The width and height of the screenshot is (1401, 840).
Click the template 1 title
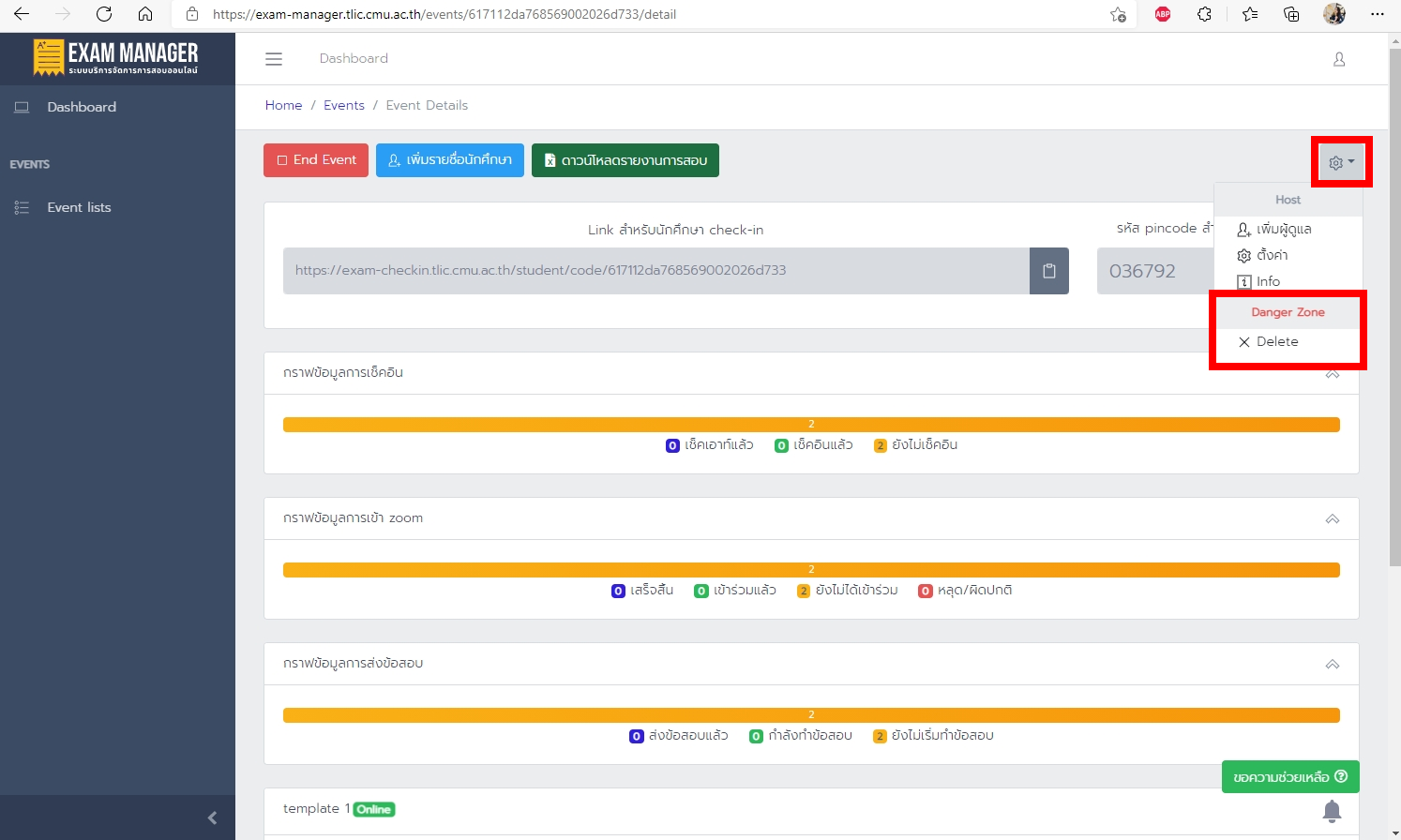click(316, 808)
